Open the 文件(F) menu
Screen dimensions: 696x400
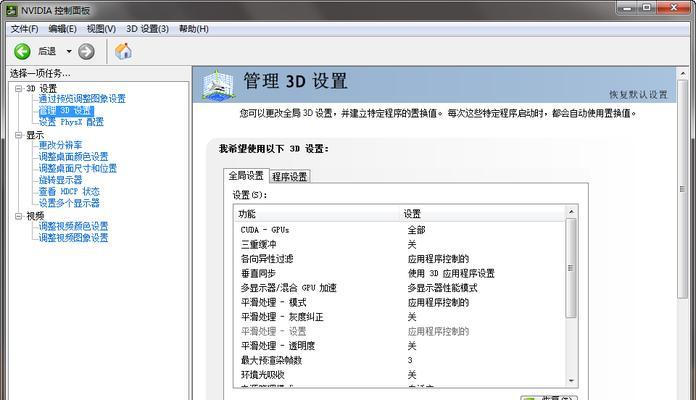pos(24,29)
